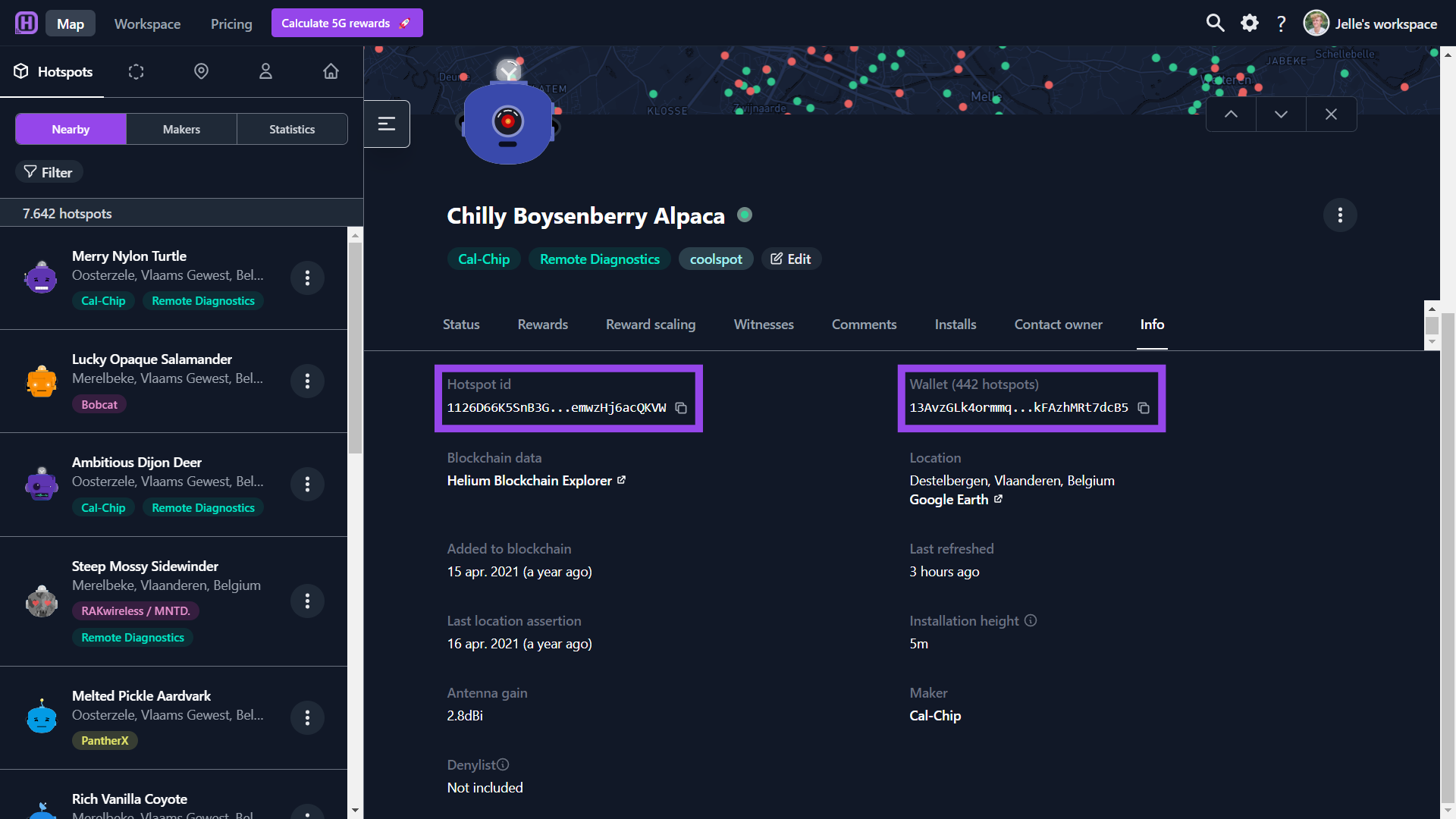Open the Status tab
Image resolution: width=1456 pixels, height=819 pixels.
tap(461, 325)
